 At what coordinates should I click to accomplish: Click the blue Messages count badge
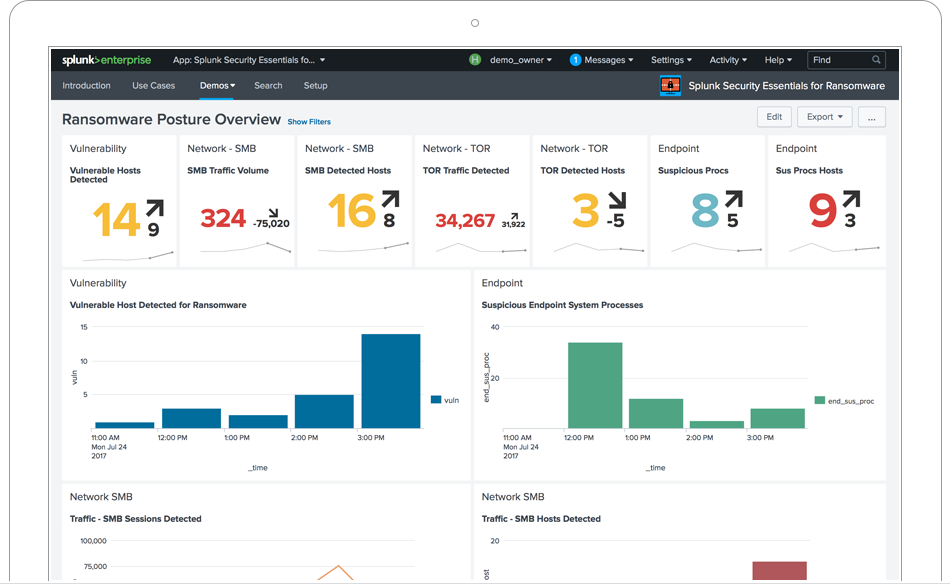coord(575,60)
